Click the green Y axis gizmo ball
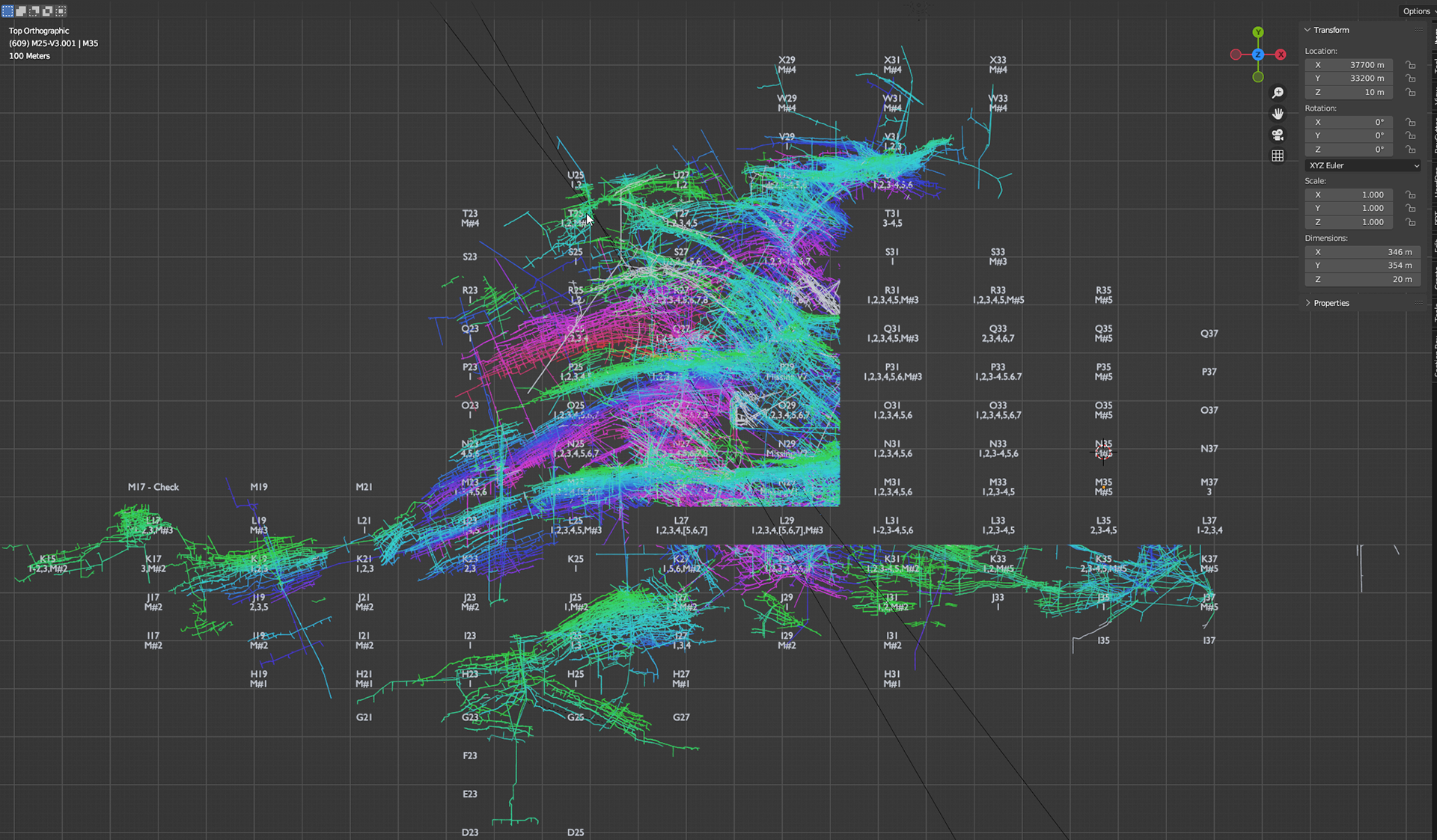This screenshot has height=840, width=1437. pos(1258,32)
